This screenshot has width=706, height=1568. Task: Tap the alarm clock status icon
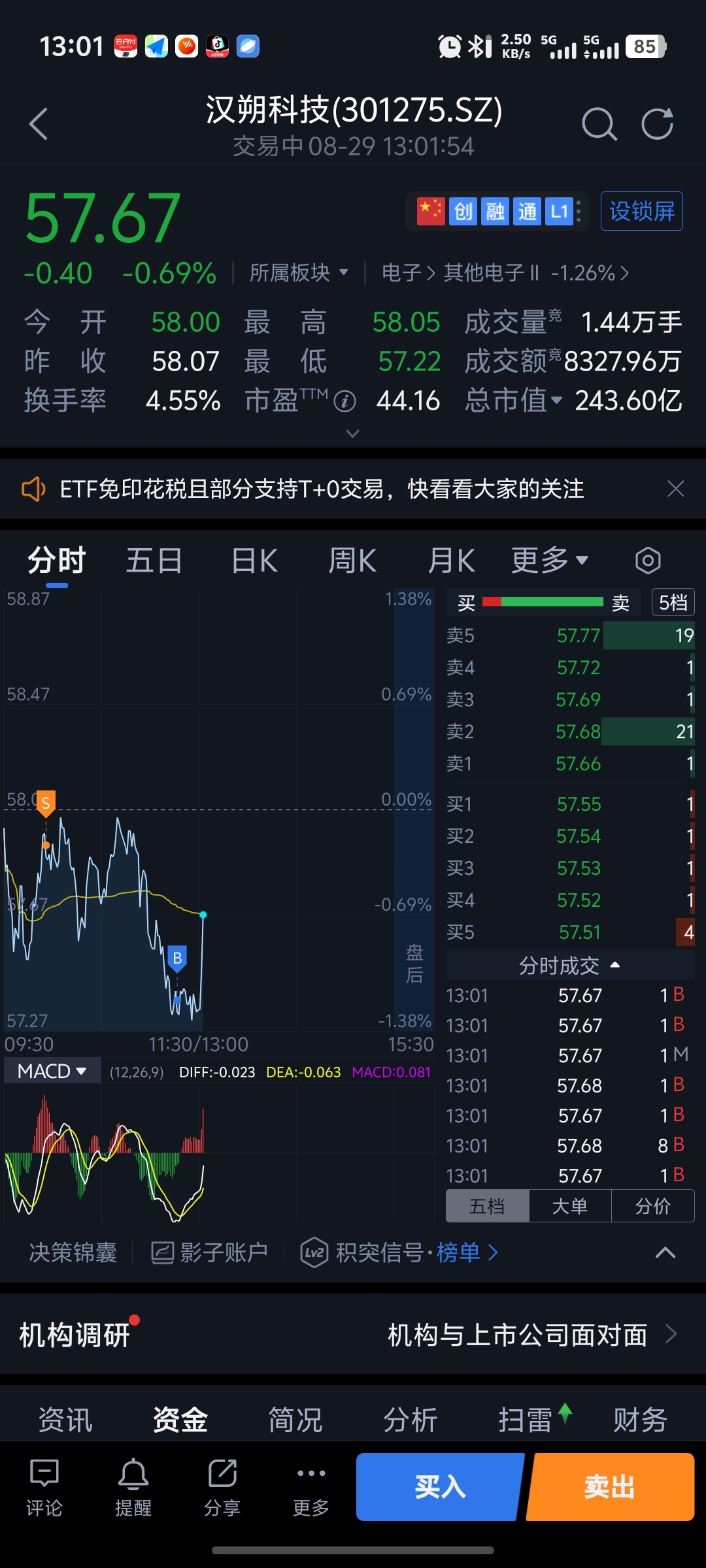click(x=450, y=46)
